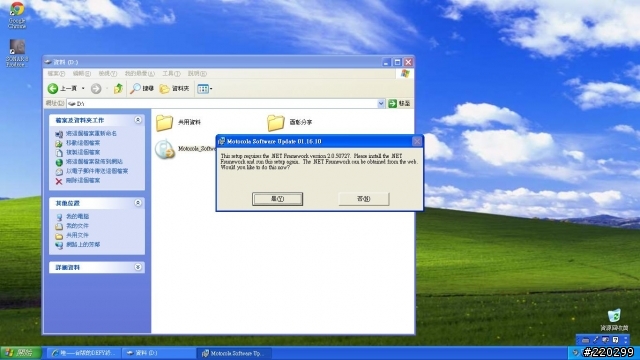This screenshot has width=640, height=360.
Task: Collapse the Other Places (其他位置) panel
Action: click(138, 203)
